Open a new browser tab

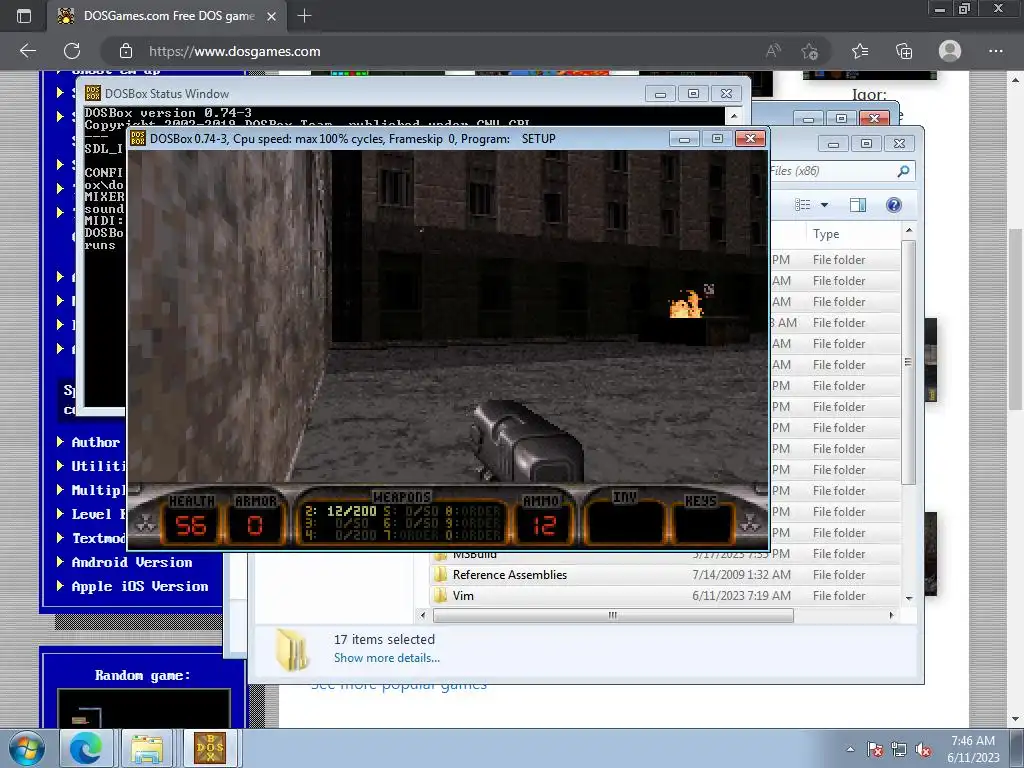click(x=304, y=16)
